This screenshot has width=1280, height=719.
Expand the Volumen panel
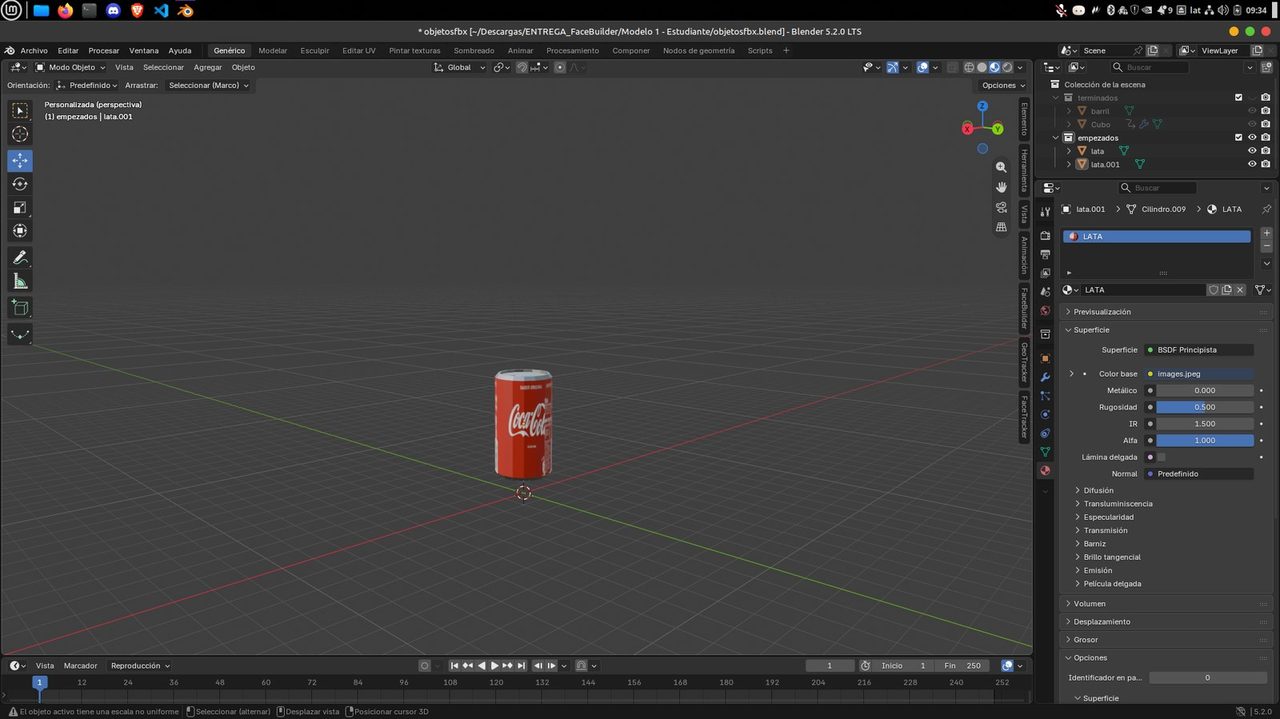pyautogui.click(x=1090, y=603)
